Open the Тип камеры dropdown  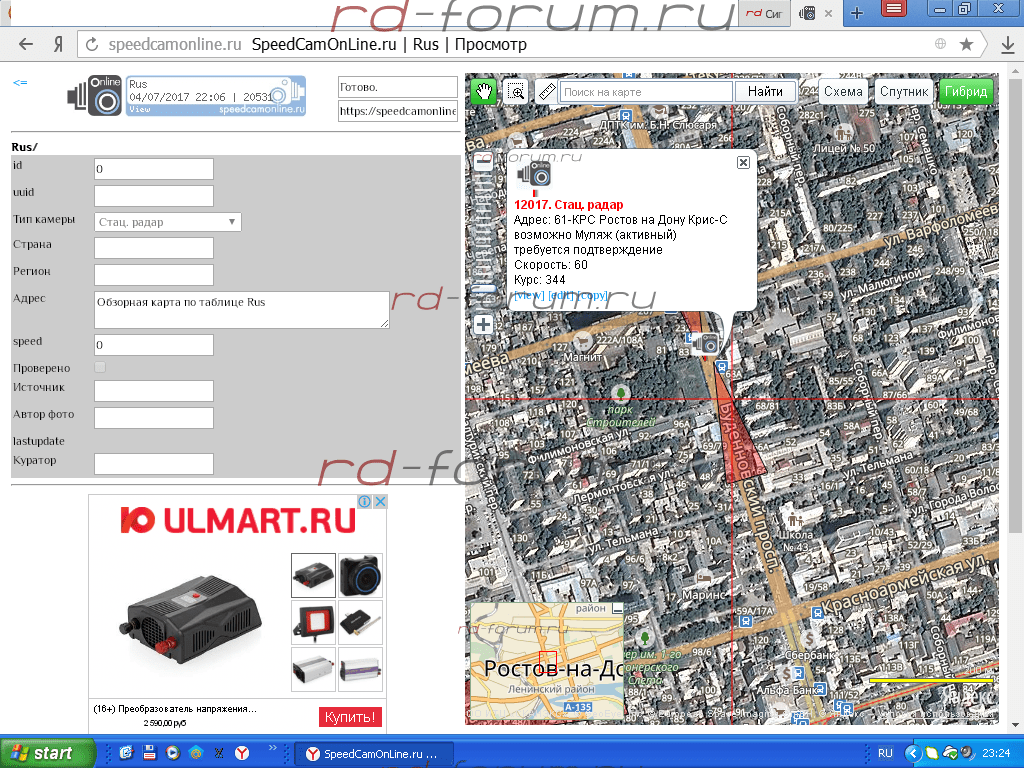click(x=168, y=222)
